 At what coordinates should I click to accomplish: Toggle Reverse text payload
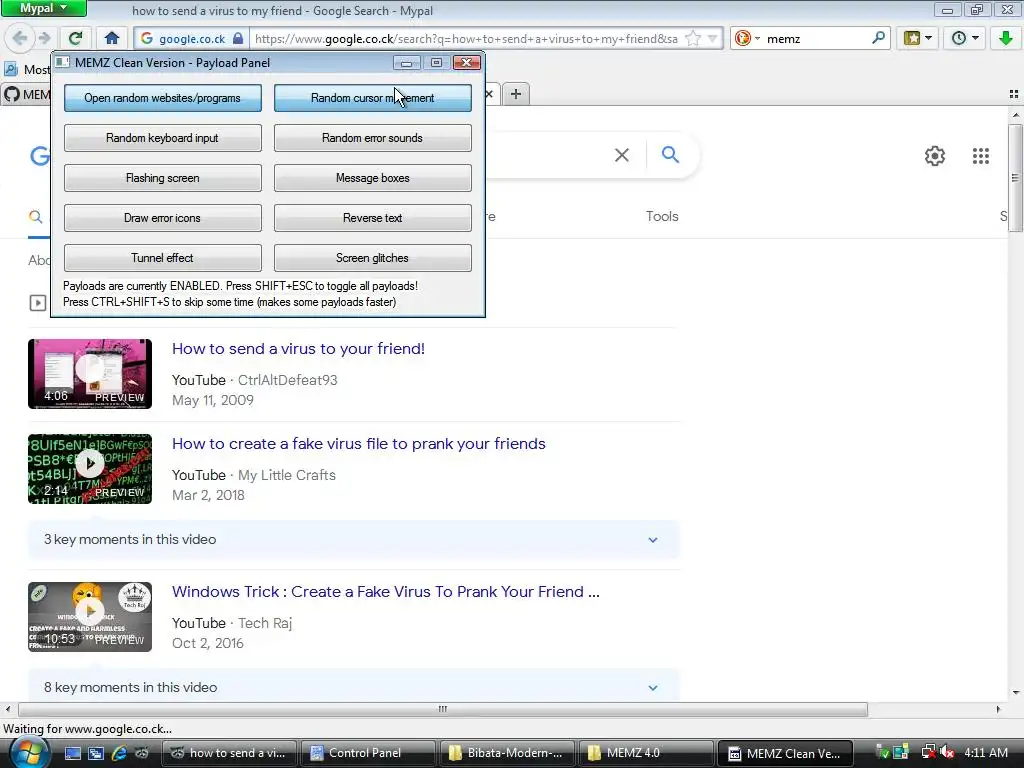[x=372, y=218]
